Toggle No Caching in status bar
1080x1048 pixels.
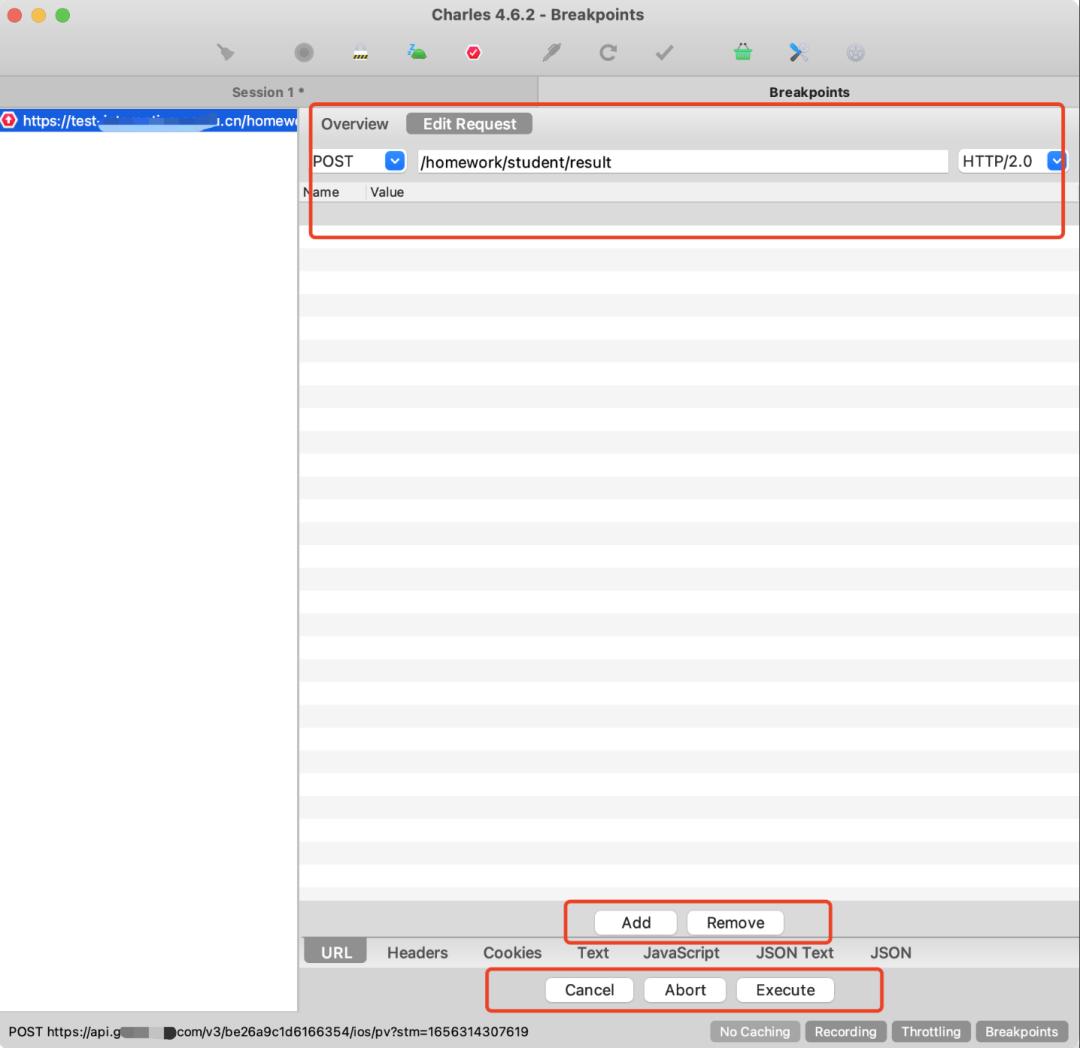pos(755,1031)
